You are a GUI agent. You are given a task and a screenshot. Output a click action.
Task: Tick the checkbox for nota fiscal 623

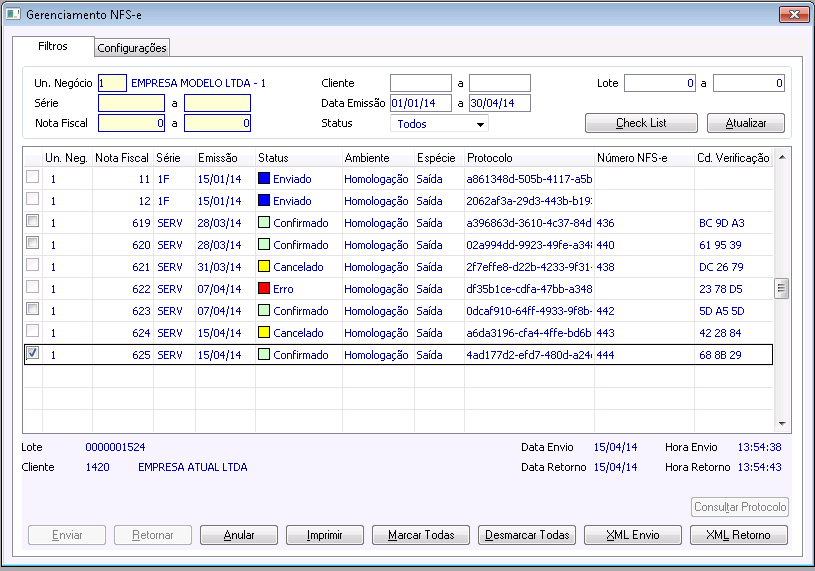[x=32, y=310]
